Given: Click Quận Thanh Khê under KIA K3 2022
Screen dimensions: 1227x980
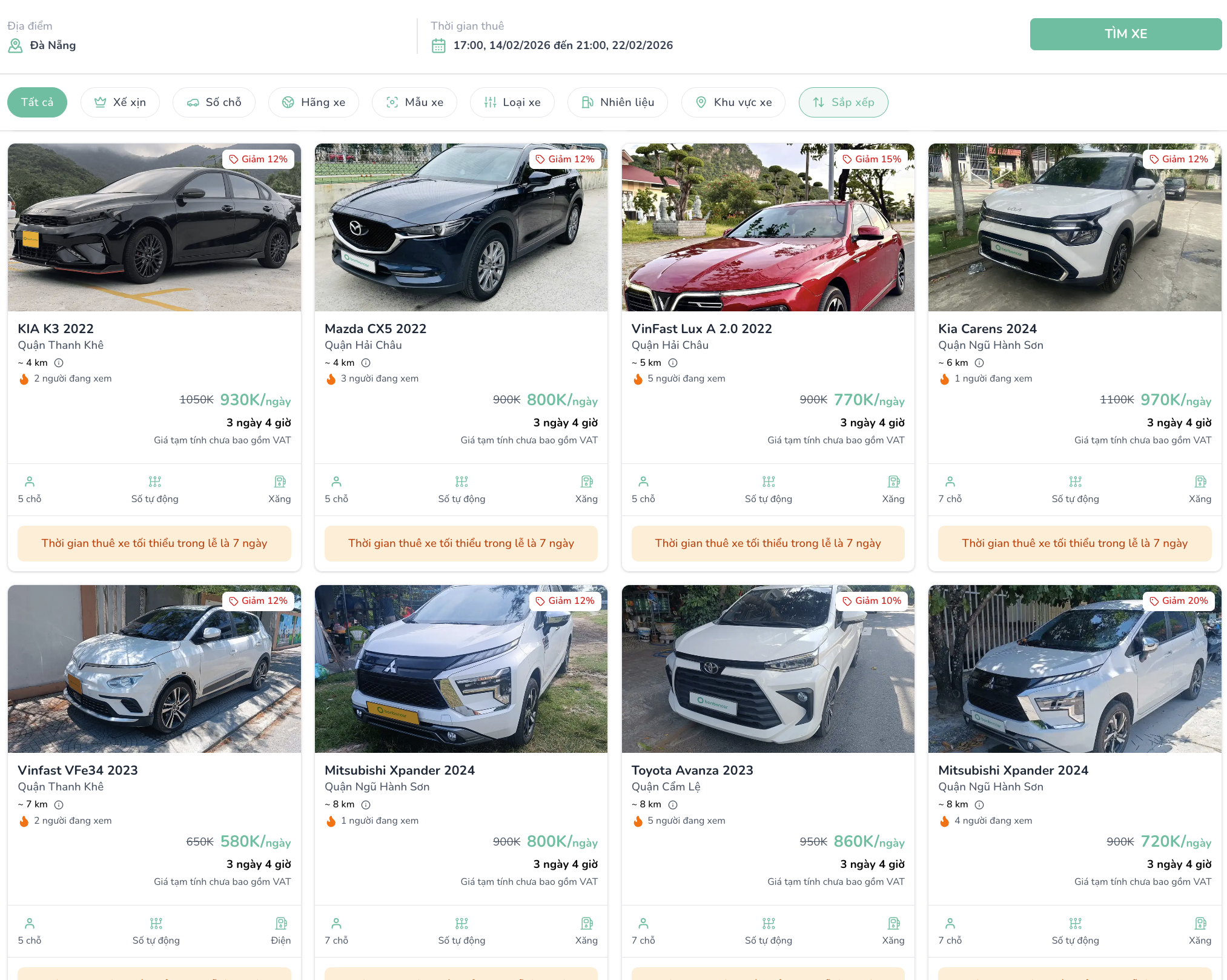Looking at the screenshot, I should coord(61,345).
